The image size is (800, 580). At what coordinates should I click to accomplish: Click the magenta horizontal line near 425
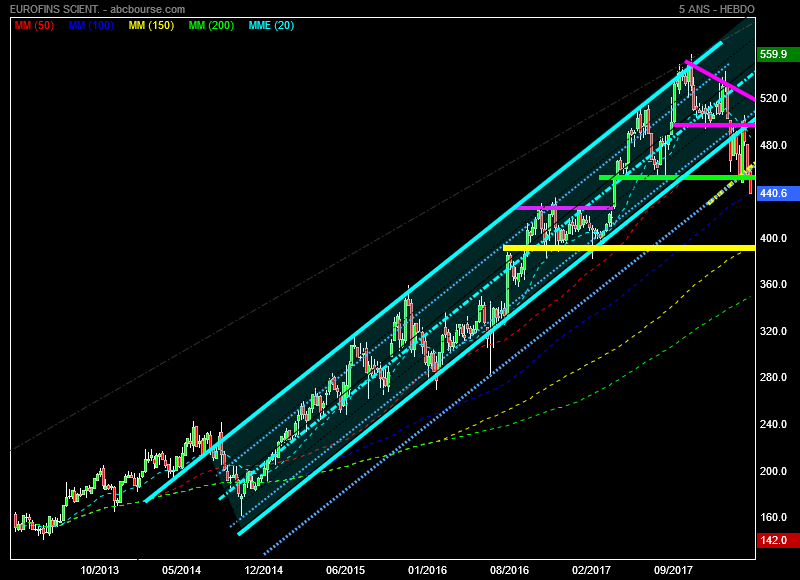coord(564,208)
